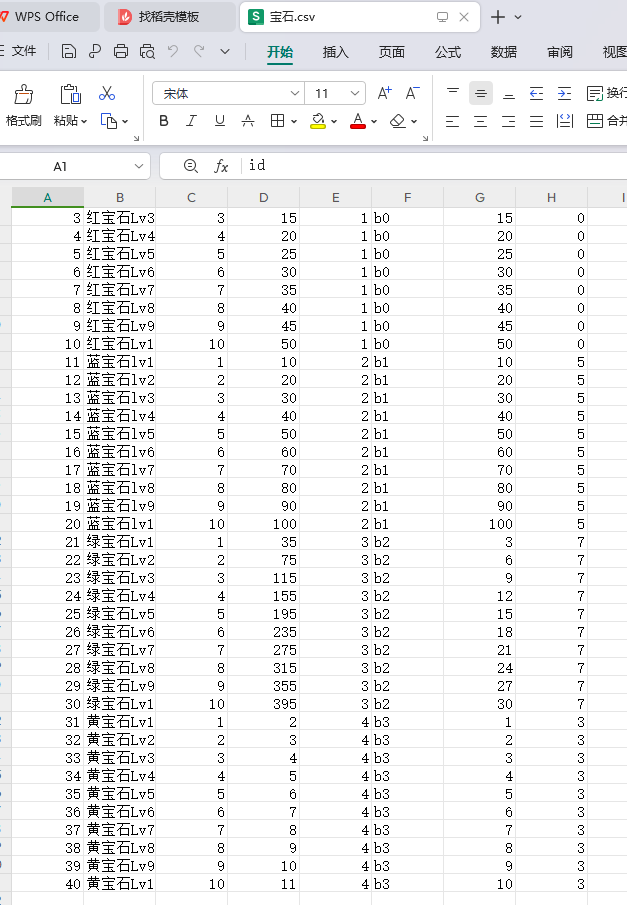Toggle underline formatting
Image resolution: width=627 pixels, height=905 pixels.
219,121
